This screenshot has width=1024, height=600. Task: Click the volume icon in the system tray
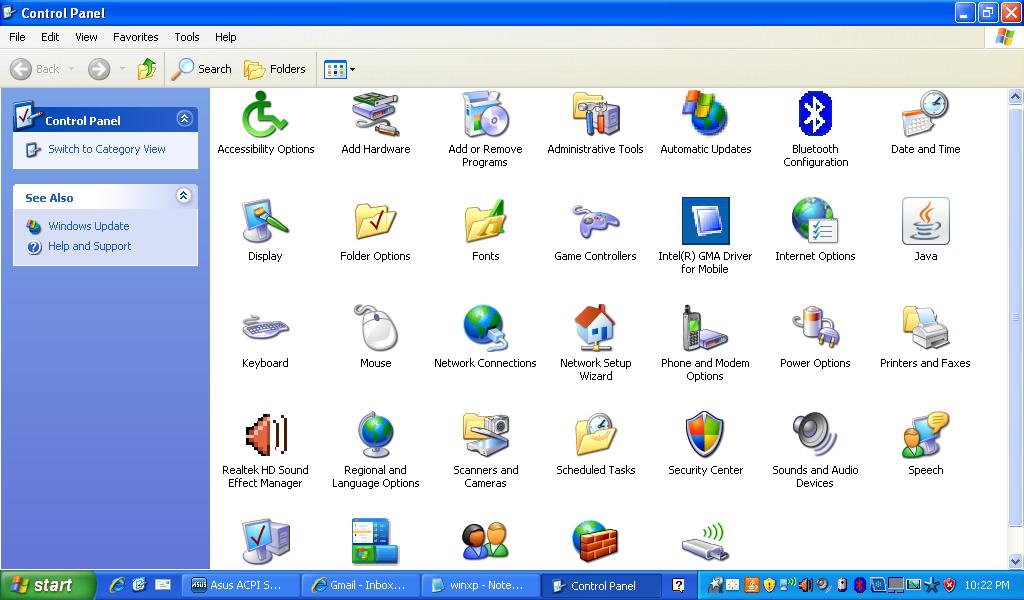[805, 586]
